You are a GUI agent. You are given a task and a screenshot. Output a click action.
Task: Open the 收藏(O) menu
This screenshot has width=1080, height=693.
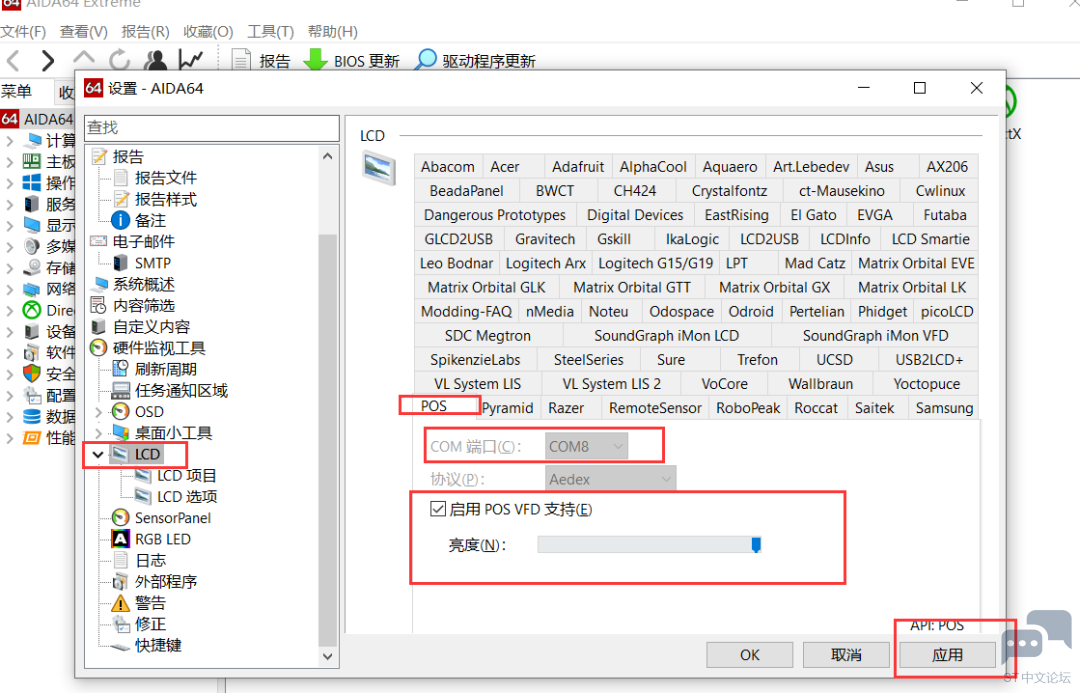coord(208,32)
